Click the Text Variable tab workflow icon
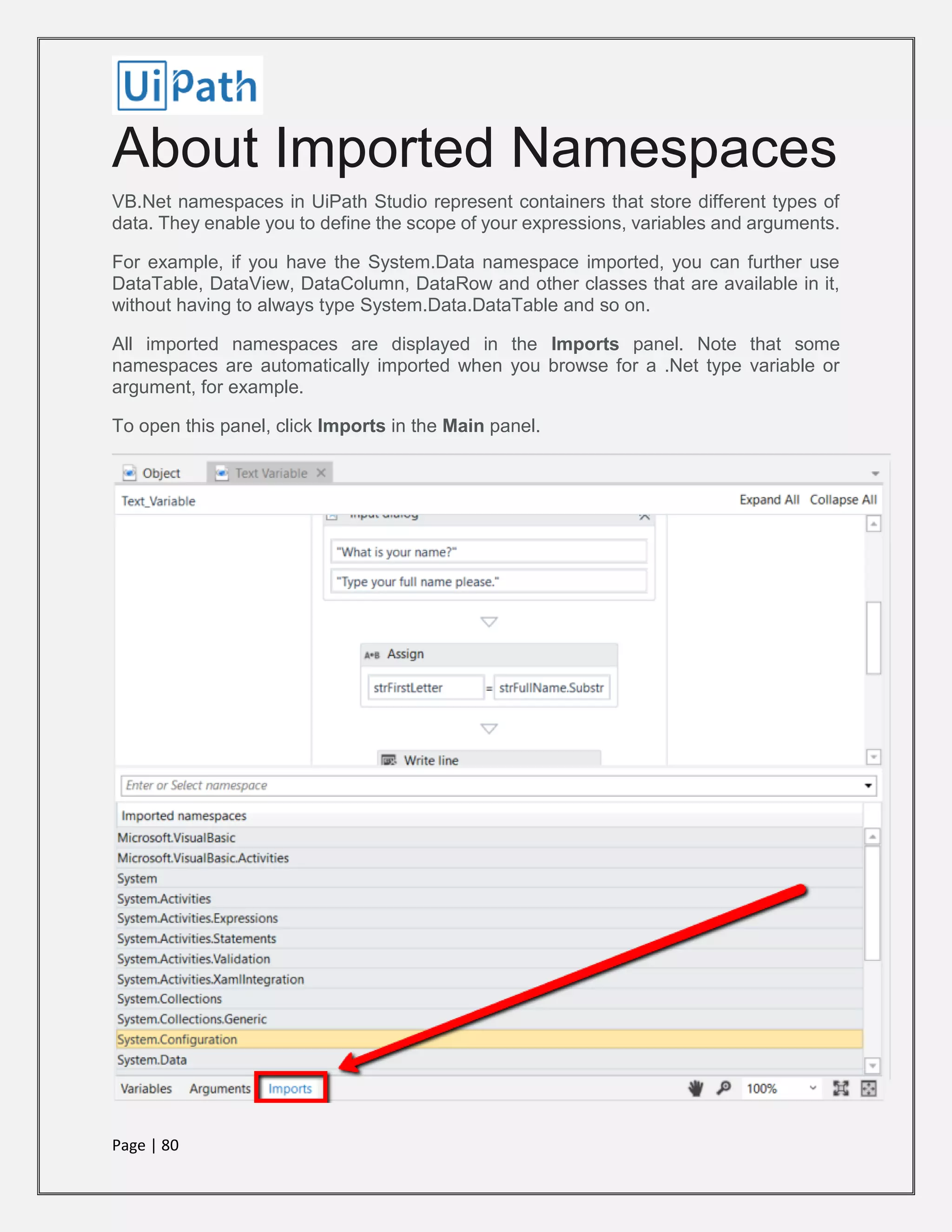This screenshot has width=952, height=1232. (222, 473)
